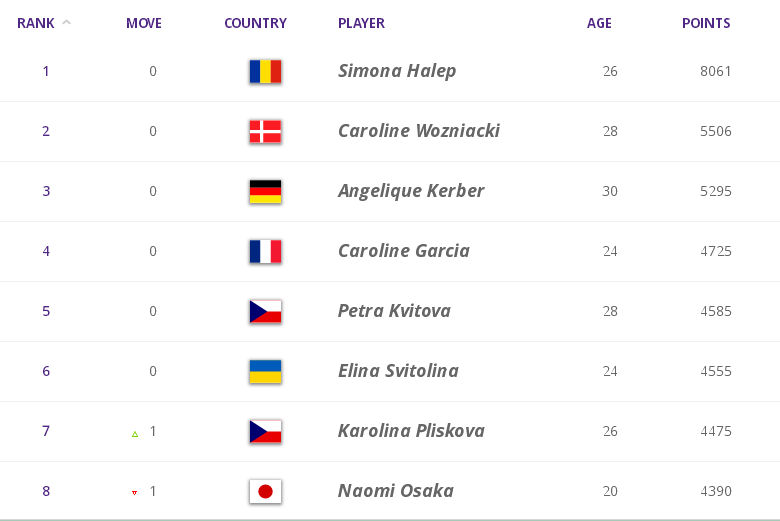Screen dimensions: 780x521
Task: Open Simona Halep's player profile
Action: (x=397, y=71)
